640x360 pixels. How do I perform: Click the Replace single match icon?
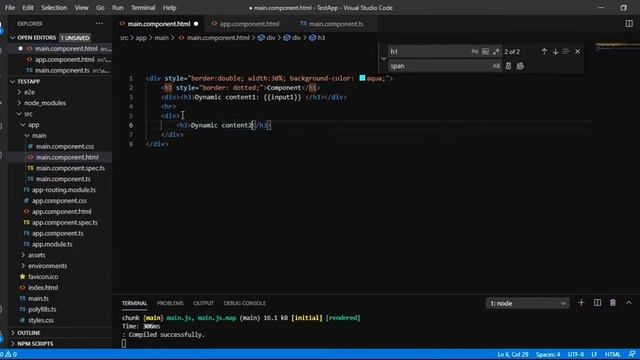(508, 66)
